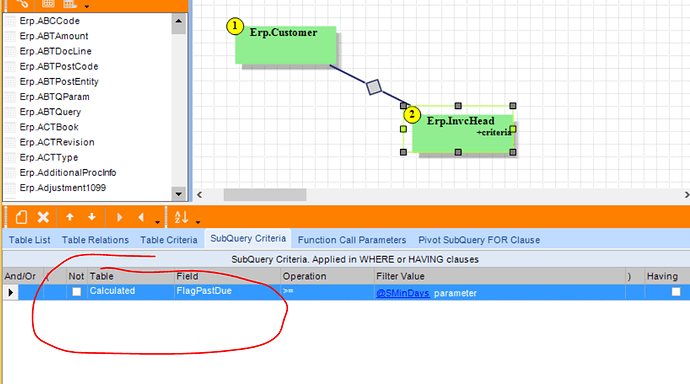
Task: Select the Erp.Customer table box
Action: [x=286, y=45]
